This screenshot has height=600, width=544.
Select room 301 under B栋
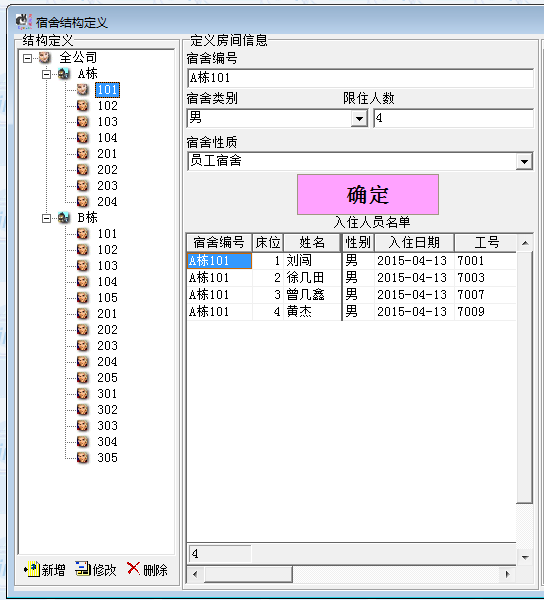tap(107, 393)
